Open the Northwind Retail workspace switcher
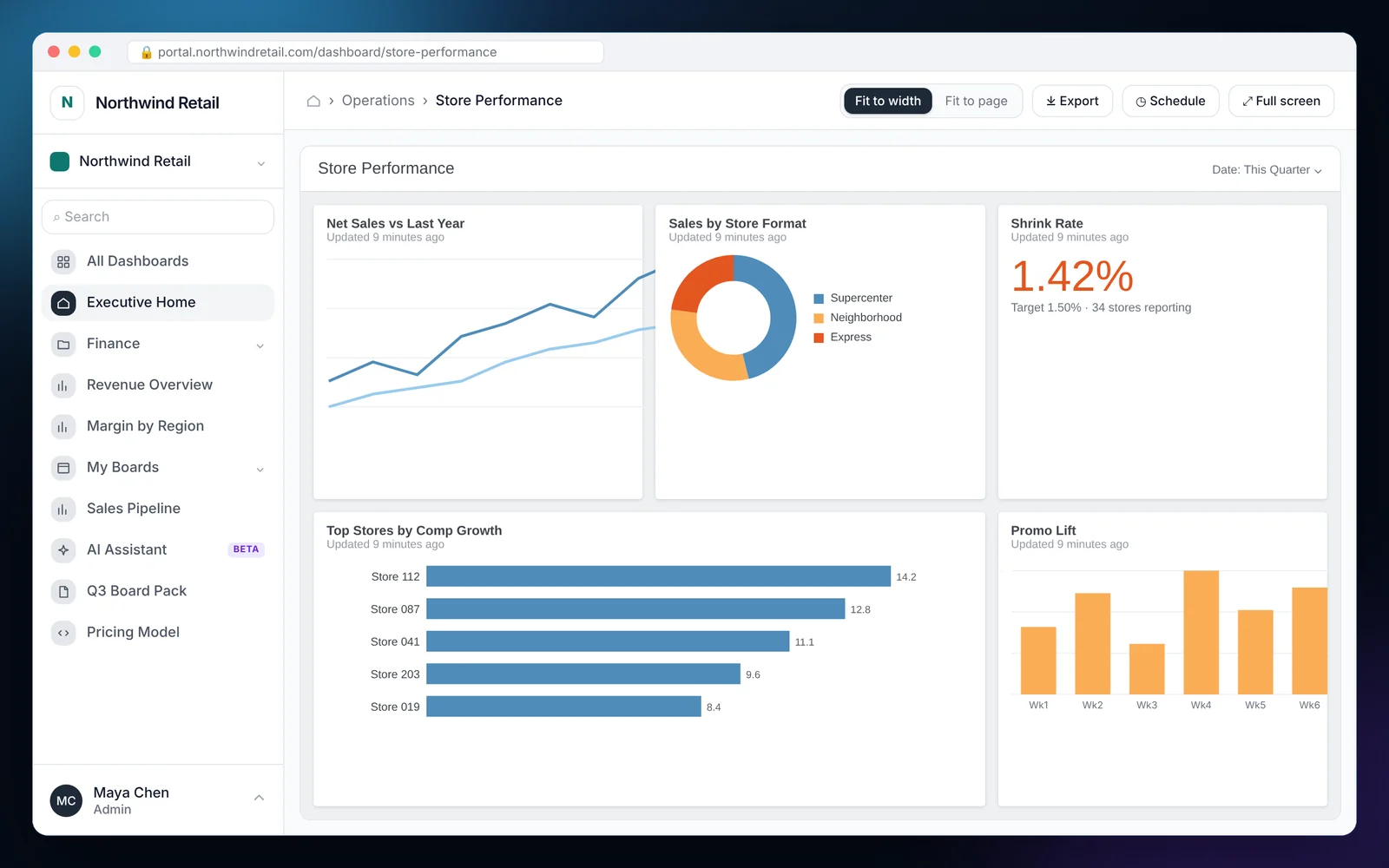Screen dimensions: 1389x868 click(x=158, y=161)
